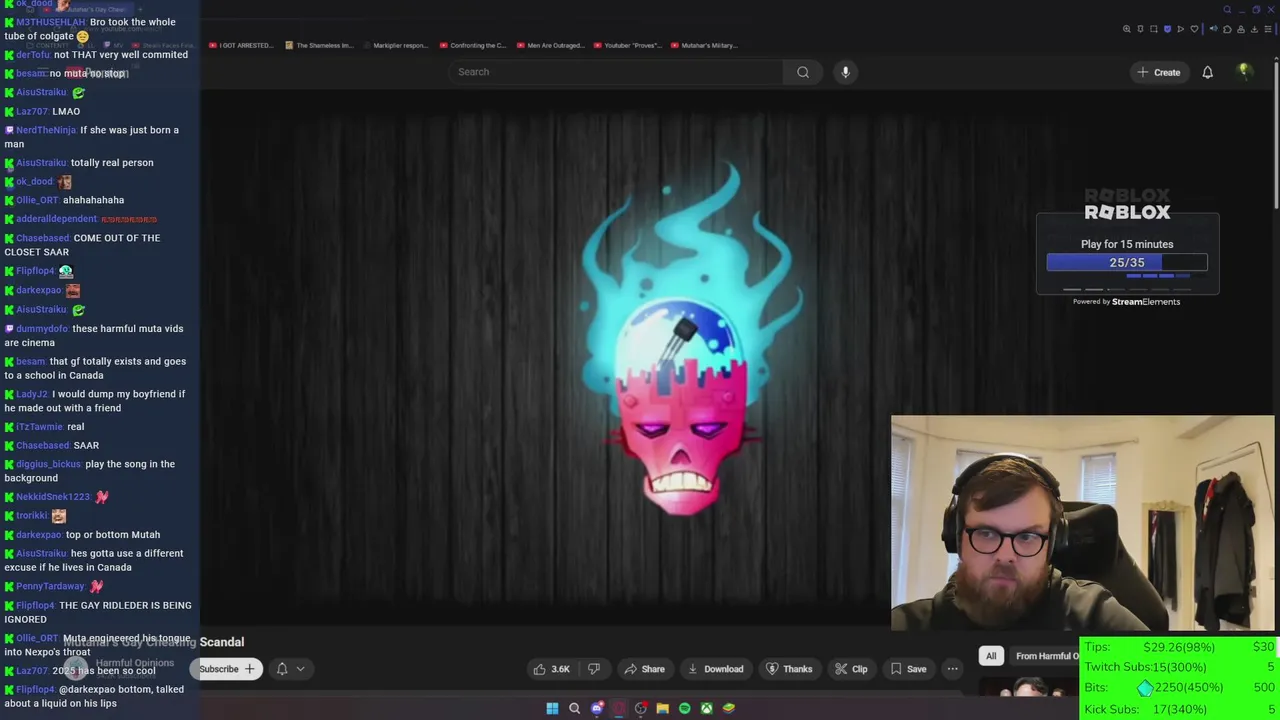The width and height of the screenshot is (1280, 720).
Task: Share the video
Action: click(x=644, y=669)
